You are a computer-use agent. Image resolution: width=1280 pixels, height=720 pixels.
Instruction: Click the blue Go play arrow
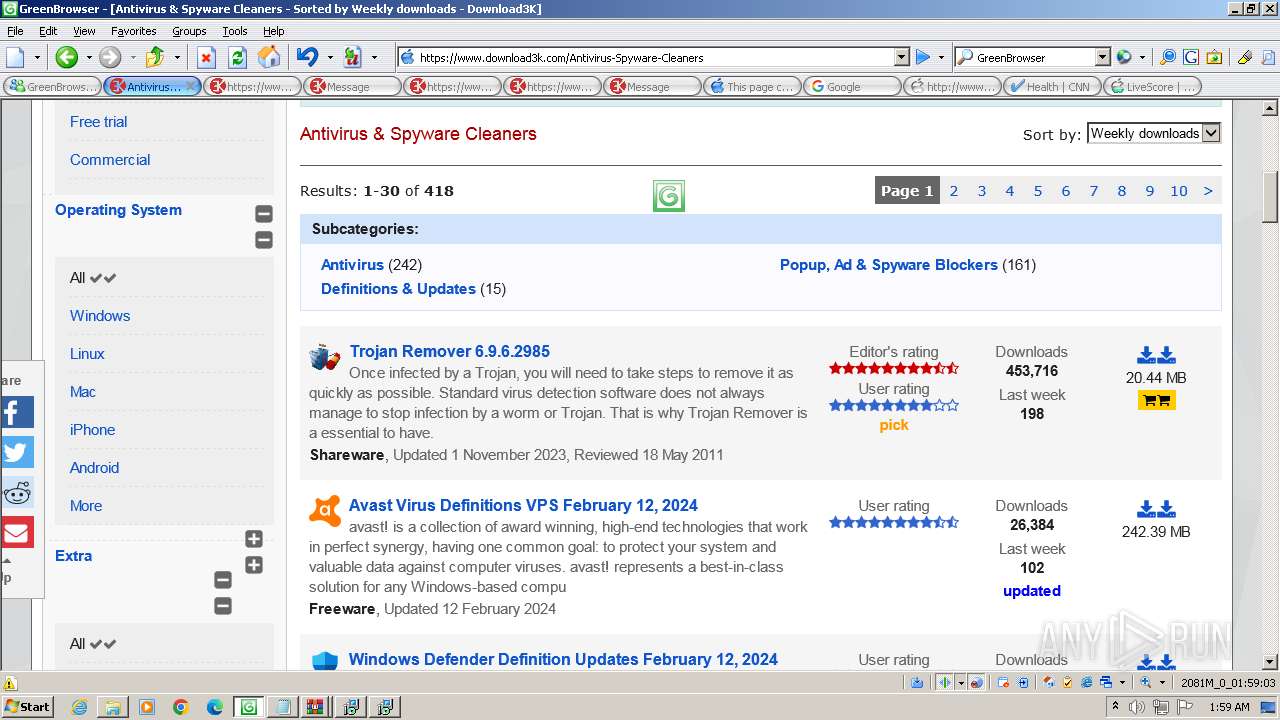point(923,57)
